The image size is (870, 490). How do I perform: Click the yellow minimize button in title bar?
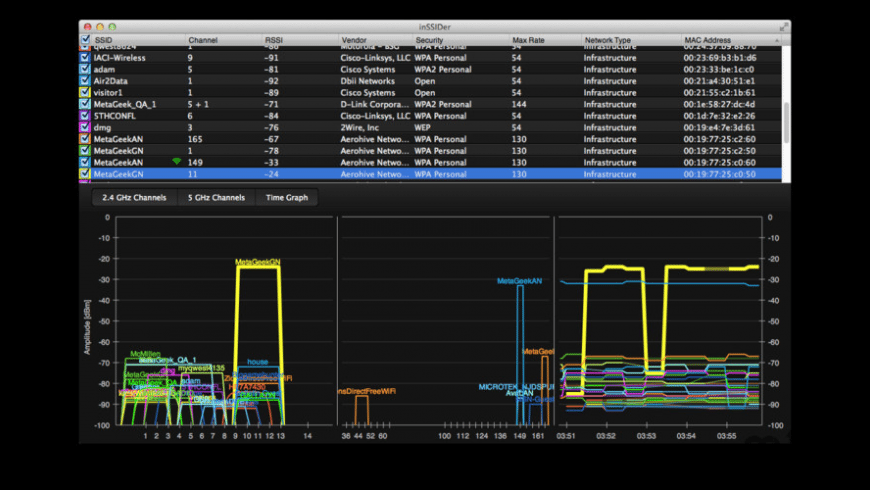(x=99, y=26)
